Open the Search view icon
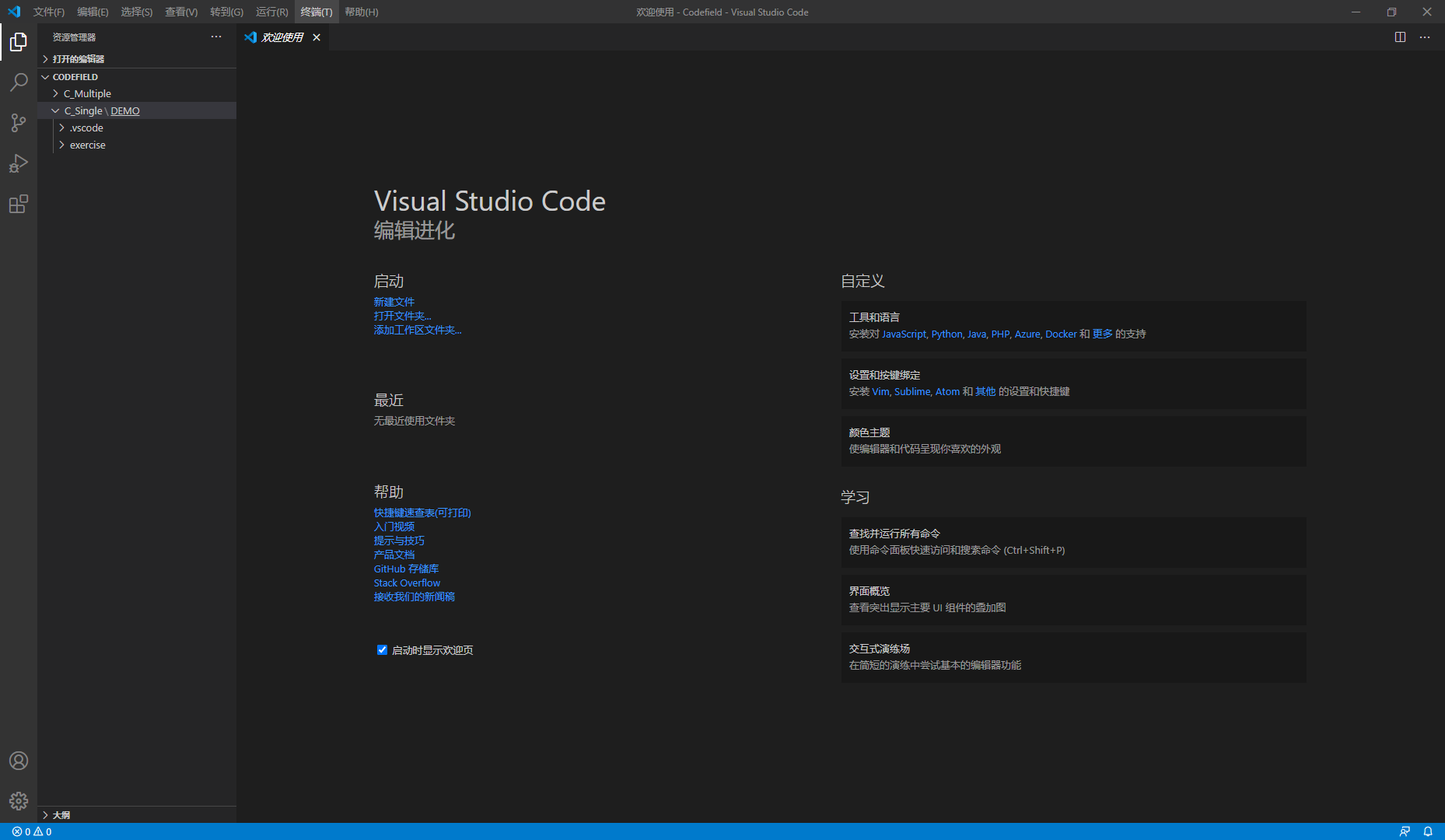 pos(19,82)
